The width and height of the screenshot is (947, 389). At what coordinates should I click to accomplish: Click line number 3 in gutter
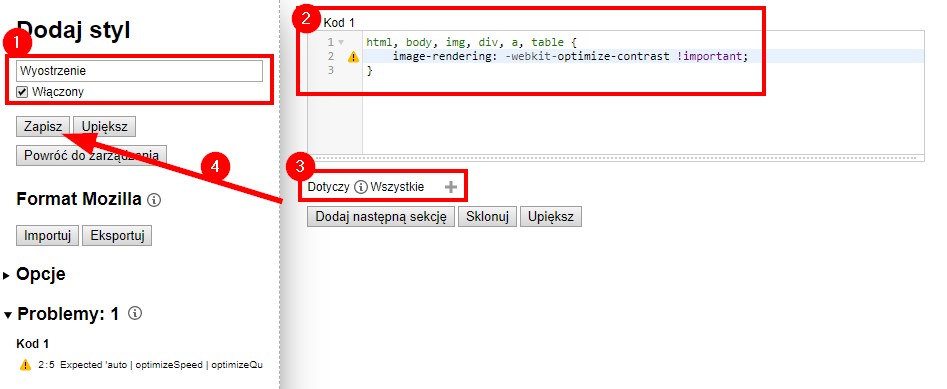[330, 71]
